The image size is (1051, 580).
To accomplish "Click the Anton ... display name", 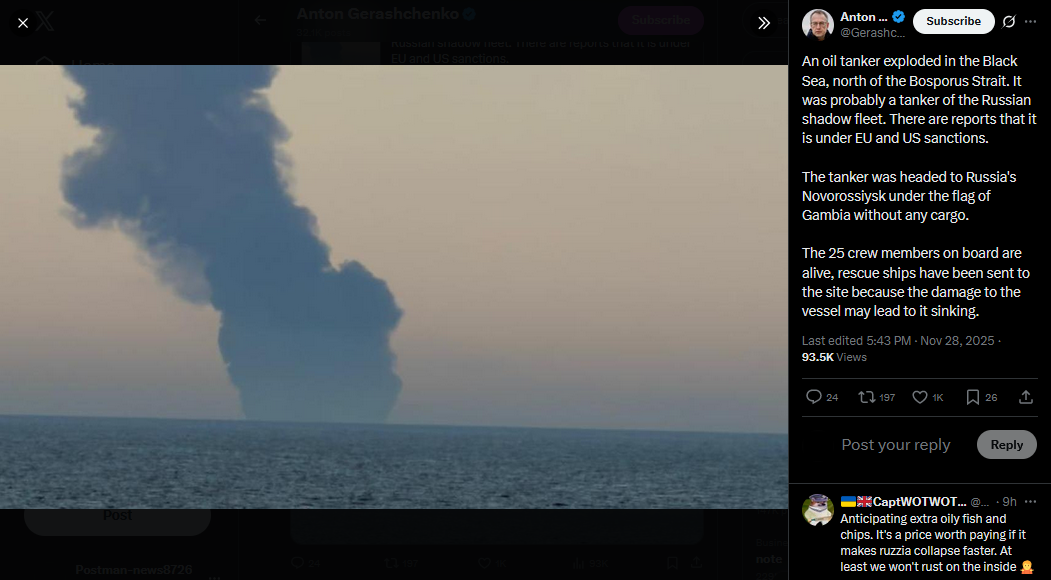I will 864,17.
